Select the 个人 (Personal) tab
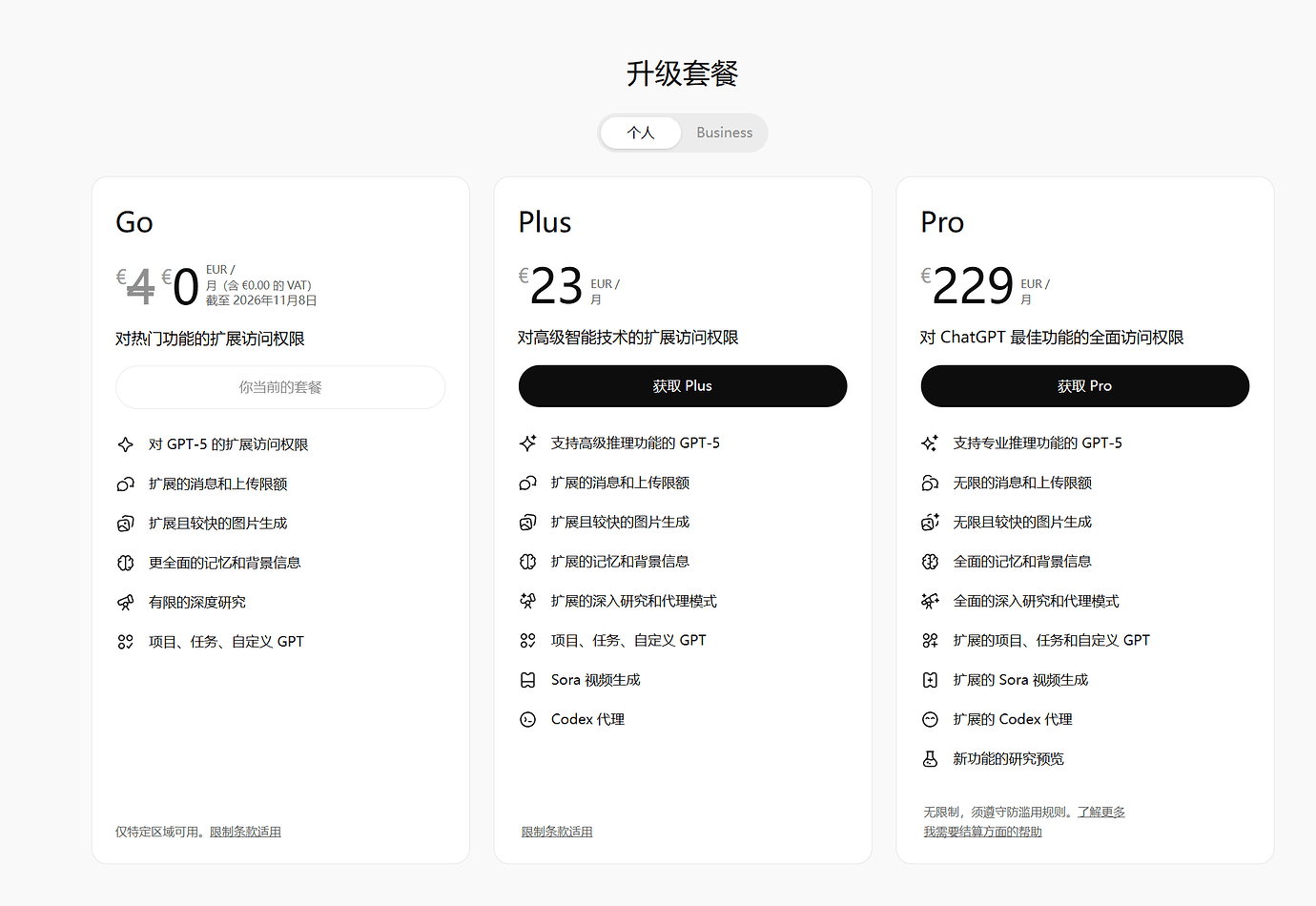 [641, 133]
